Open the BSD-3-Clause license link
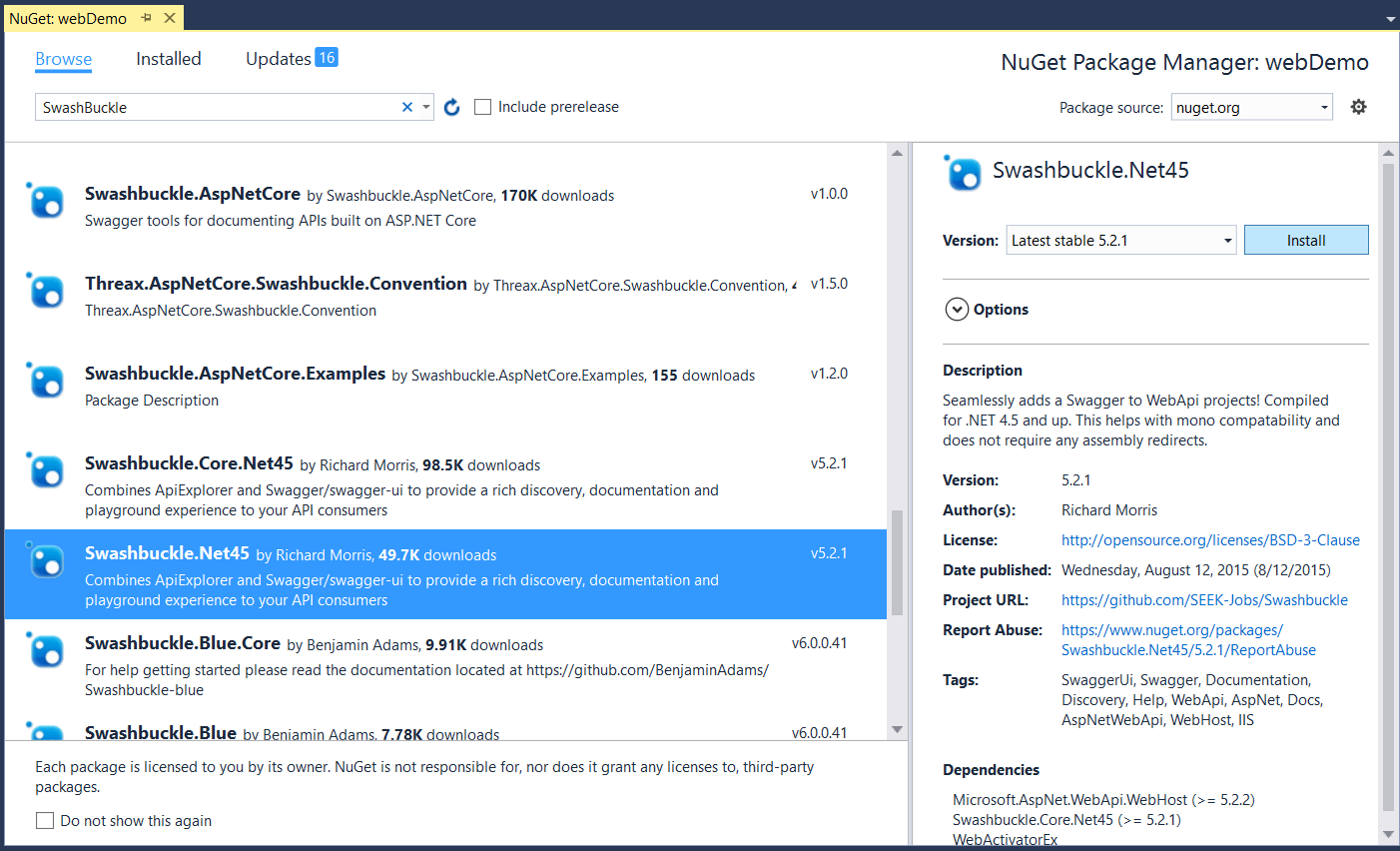The width and height of the screenshot is (1400, 851). (x=1210, y=540)
